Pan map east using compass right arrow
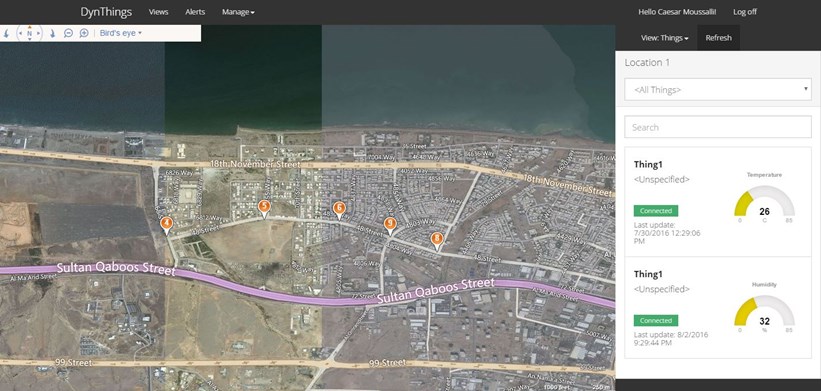 (x=38, y=33)
